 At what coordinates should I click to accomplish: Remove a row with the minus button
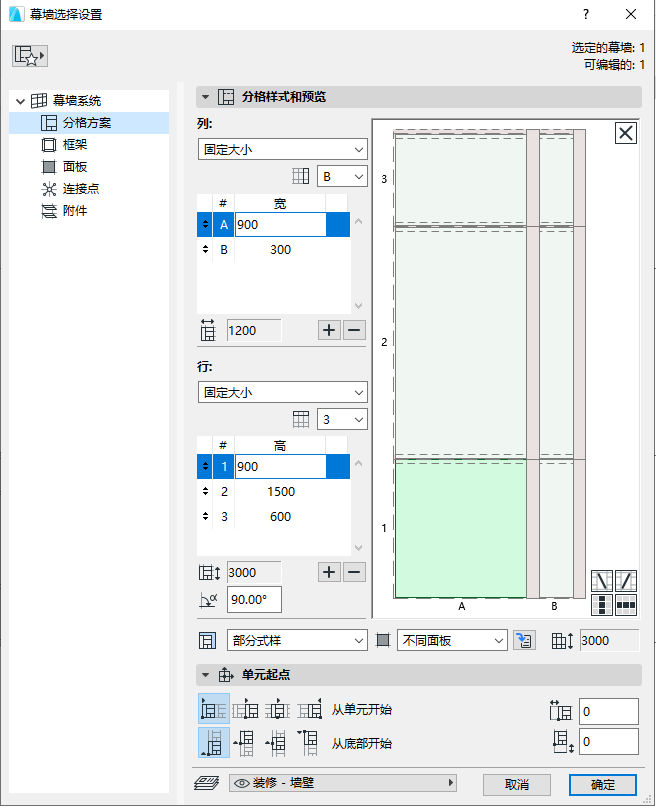[x=354, y=572]
